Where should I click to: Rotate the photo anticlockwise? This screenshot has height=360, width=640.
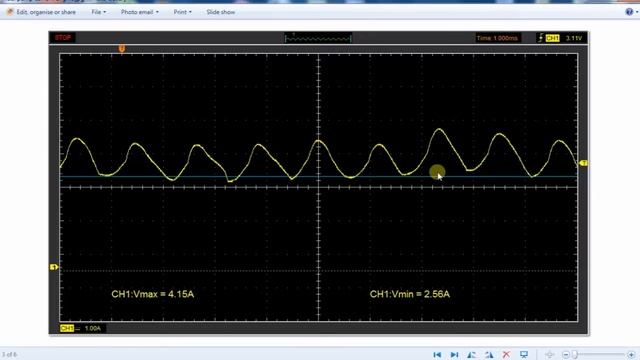471,354
